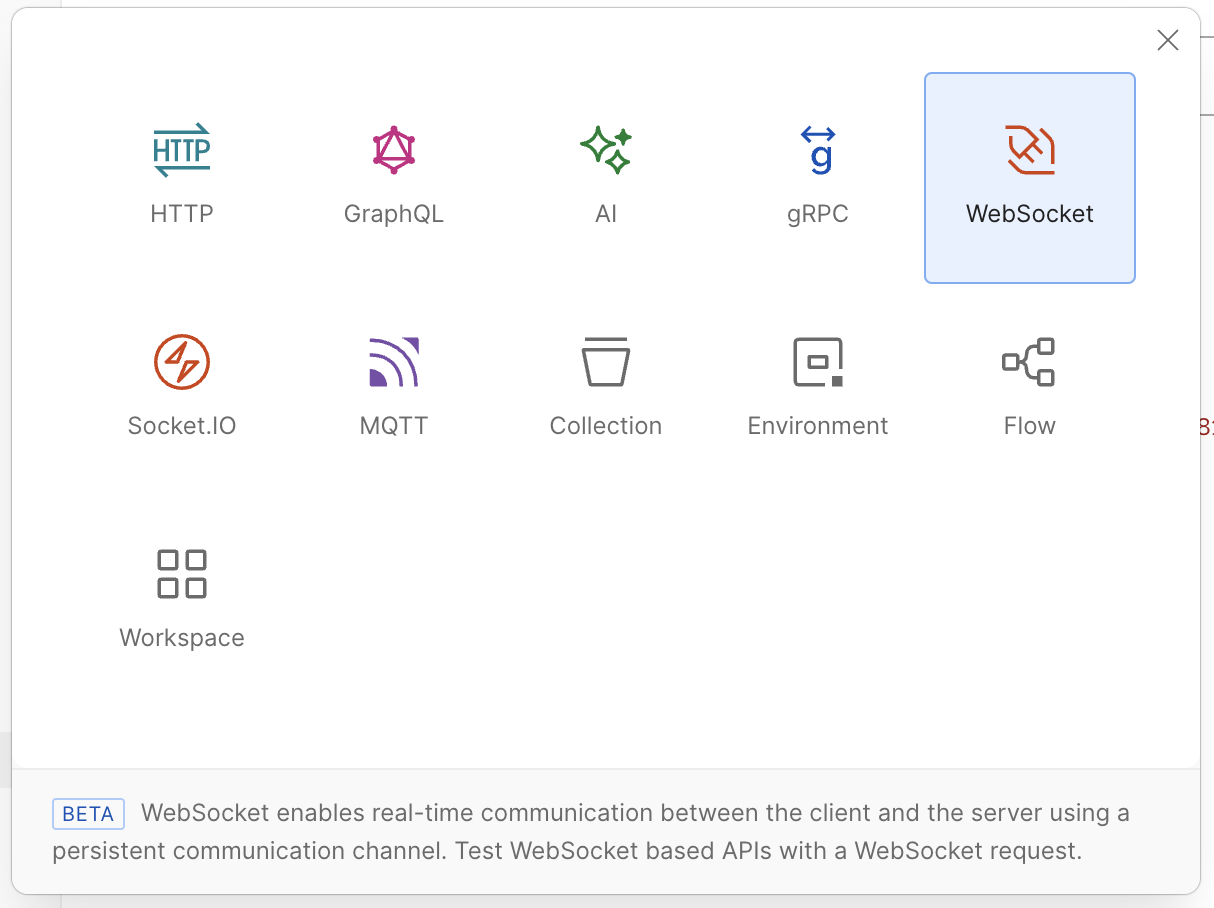Click the Environment label text
This screenshot has width=1214, height=908.
[818, 426]
